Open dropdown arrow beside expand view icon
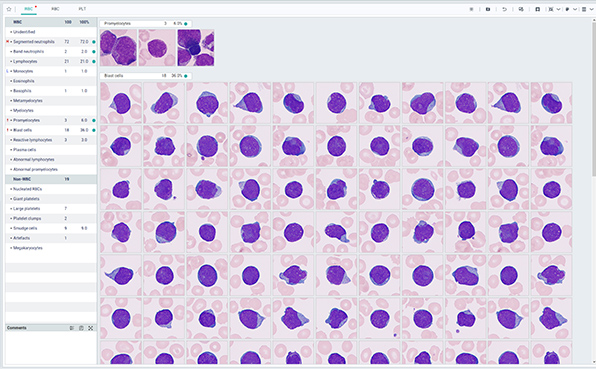 click(x=558, y=9)
